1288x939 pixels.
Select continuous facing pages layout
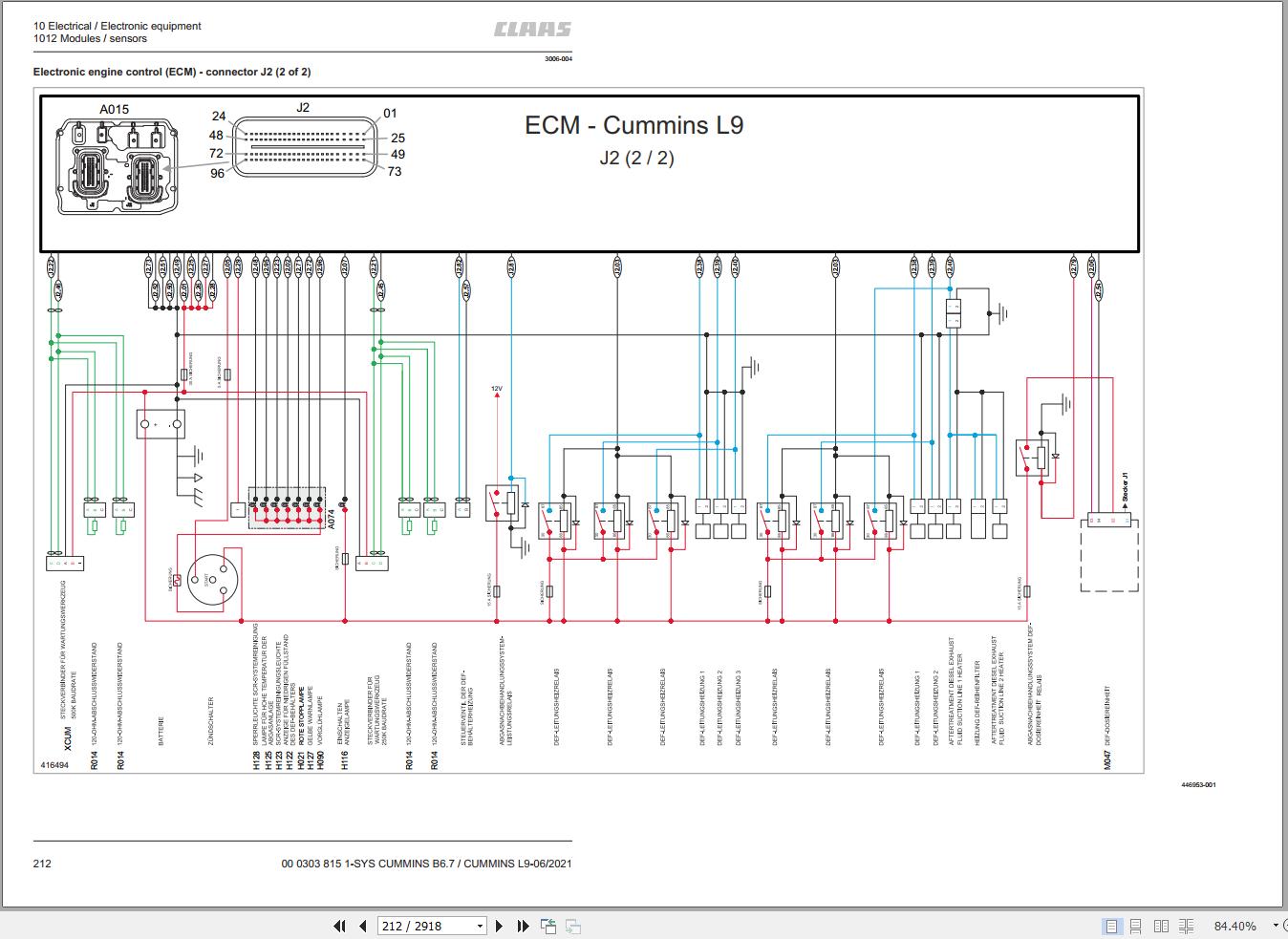1186,926
